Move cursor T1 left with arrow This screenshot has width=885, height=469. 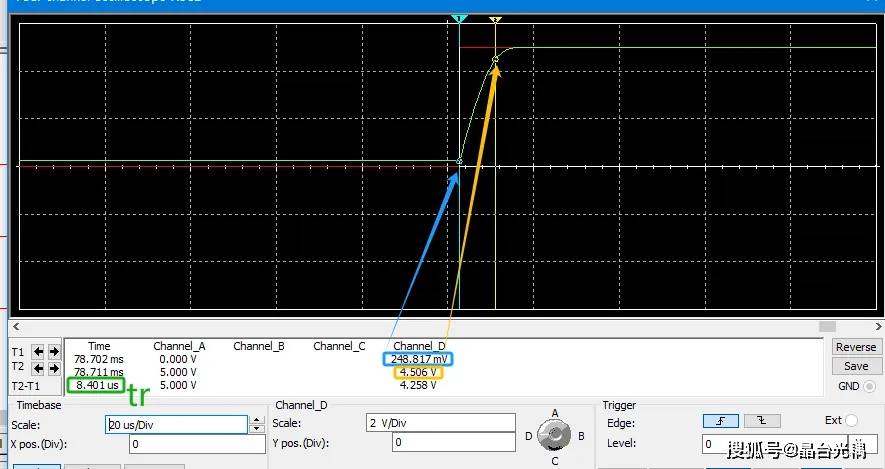point(38,352)
